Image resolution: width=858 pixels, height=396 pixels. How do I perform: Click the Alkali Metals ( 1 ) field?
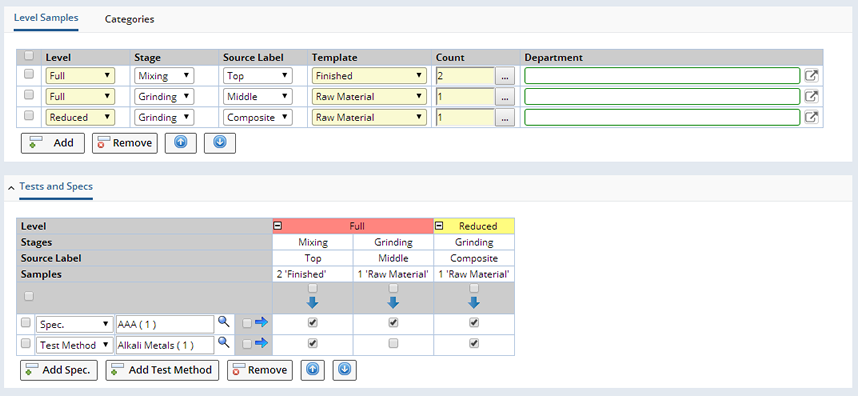pyautogui.click(x=165, y=345)
